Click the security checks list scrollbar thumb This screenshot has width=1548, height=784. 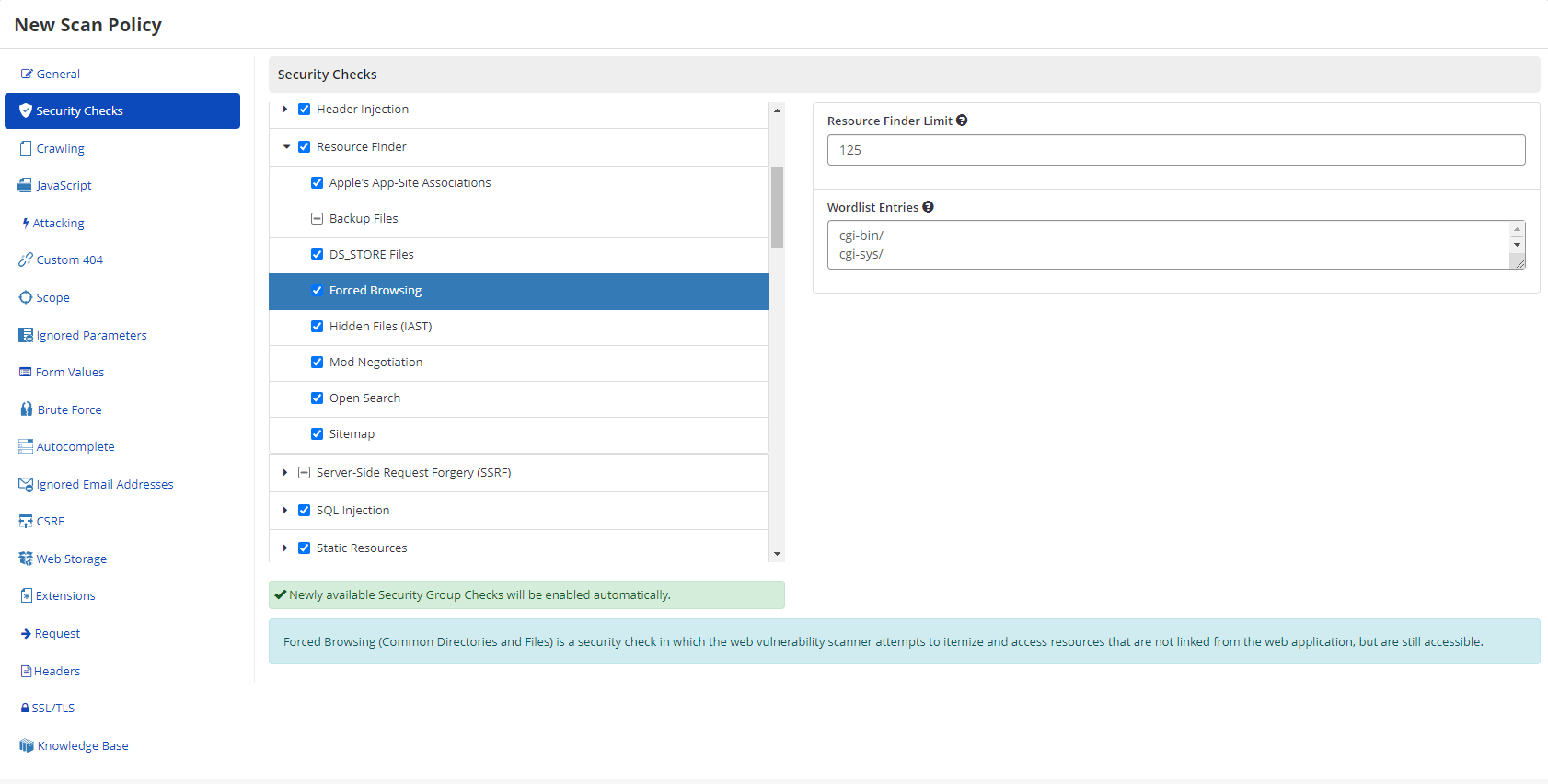pyautogui.click(x=777, y=207)
